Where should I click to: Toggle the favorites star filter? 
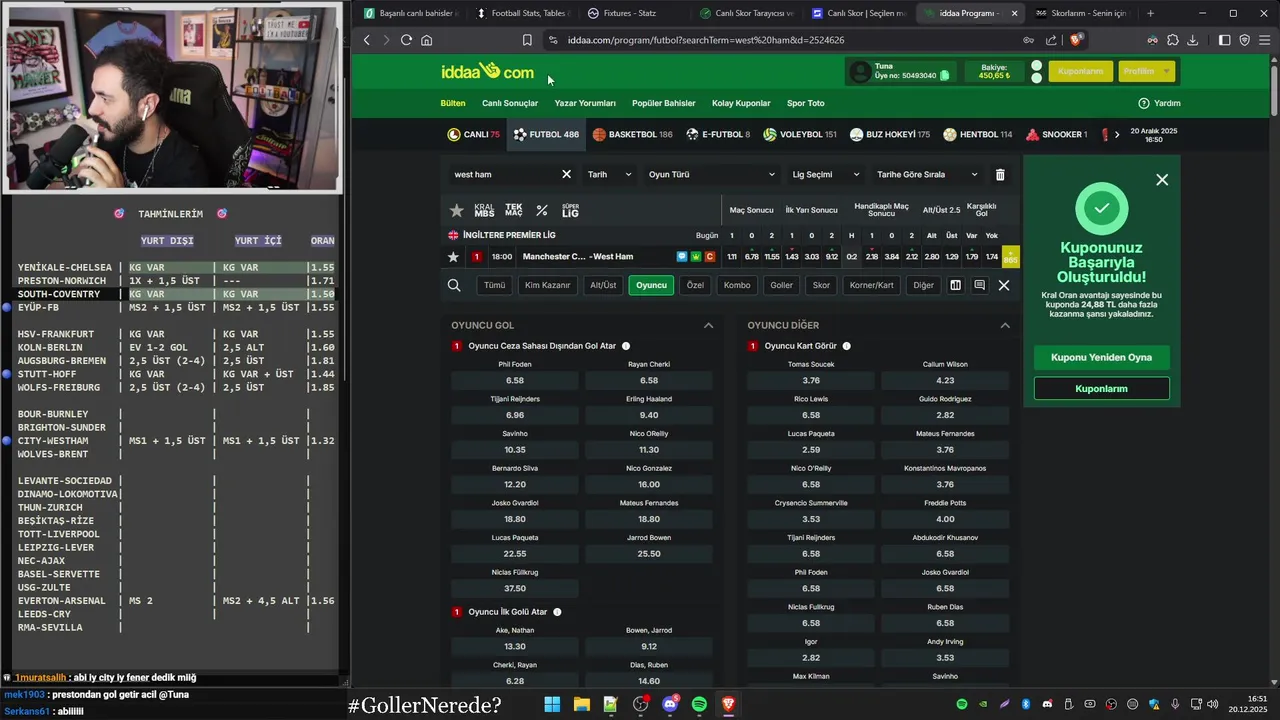coord(457,210)
